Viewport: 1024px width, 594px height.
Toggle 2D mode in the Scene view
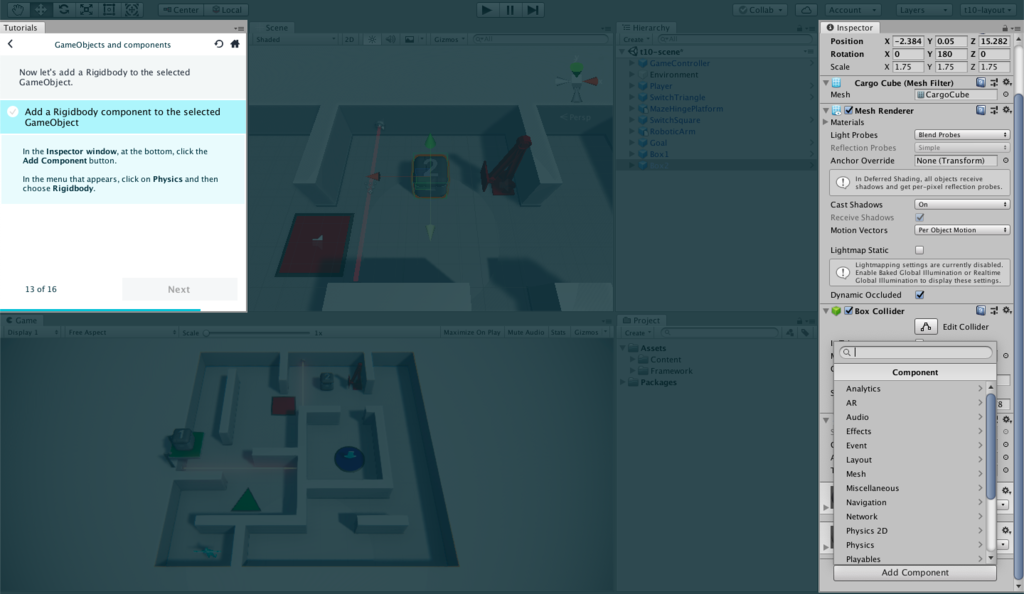click(x=349, y=39)
